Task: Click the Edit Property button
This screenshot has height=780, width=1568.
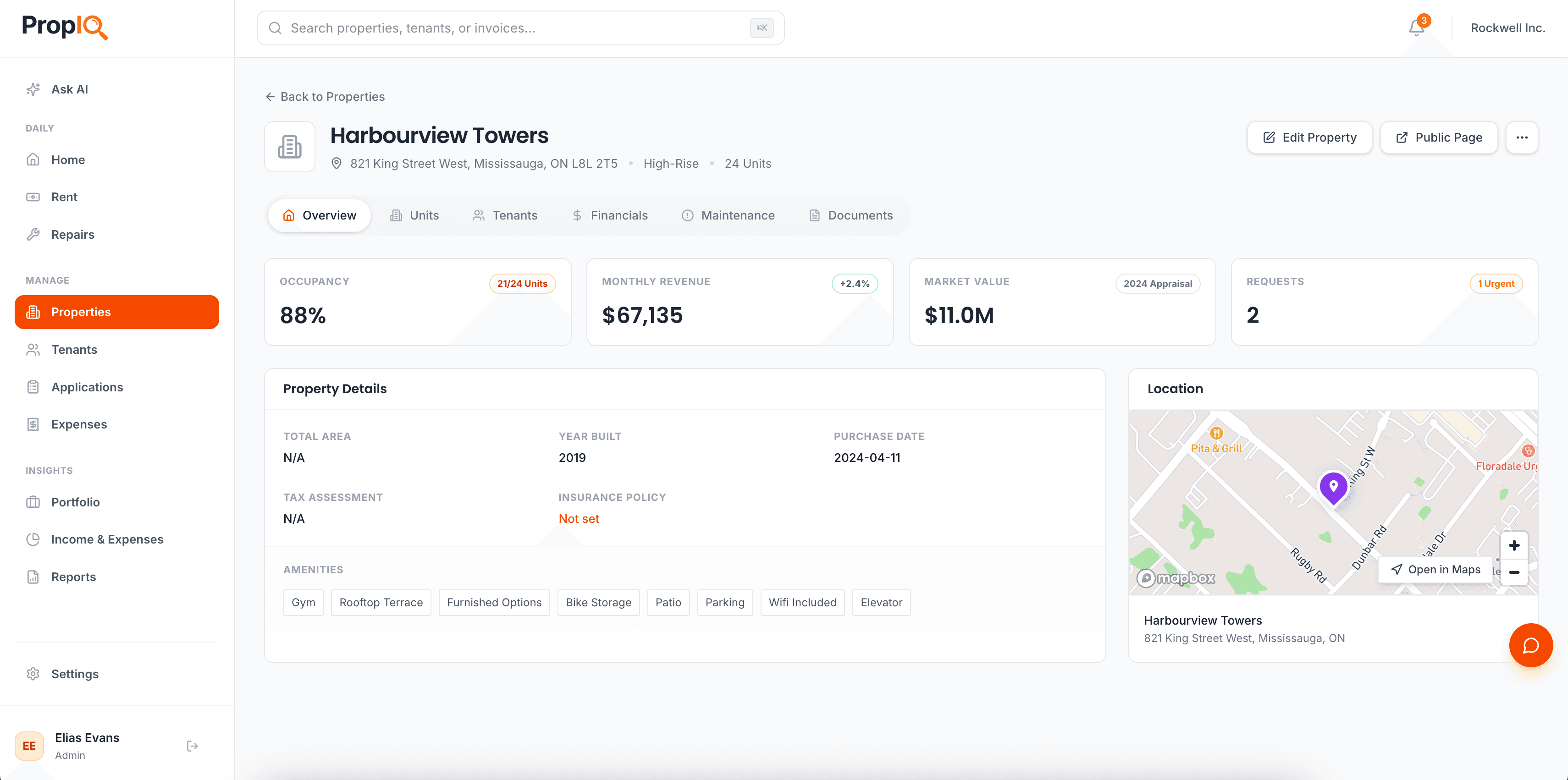Action: pos(1309,137)
